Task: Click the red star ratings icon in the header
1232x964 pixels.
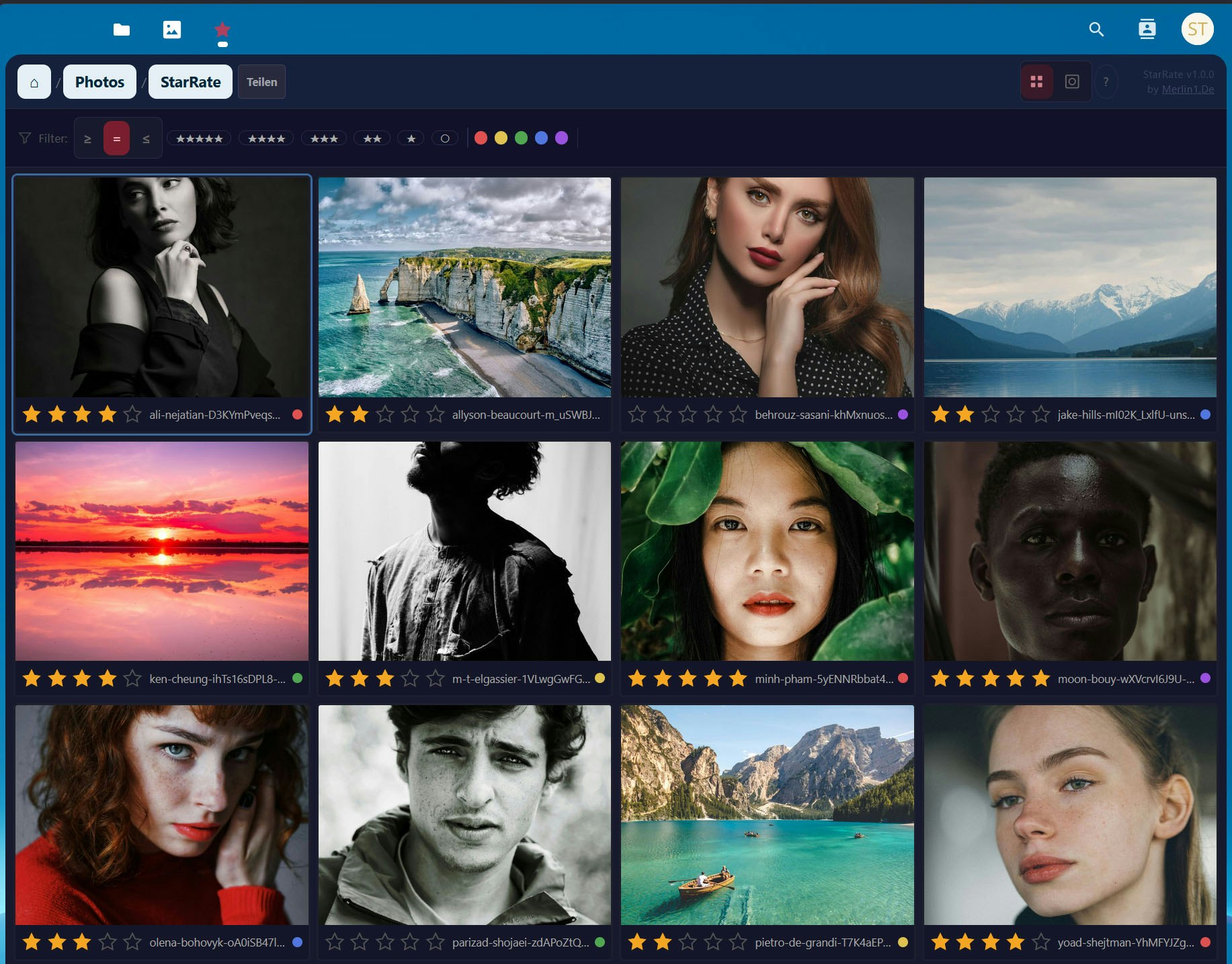Action: (222, 29)
